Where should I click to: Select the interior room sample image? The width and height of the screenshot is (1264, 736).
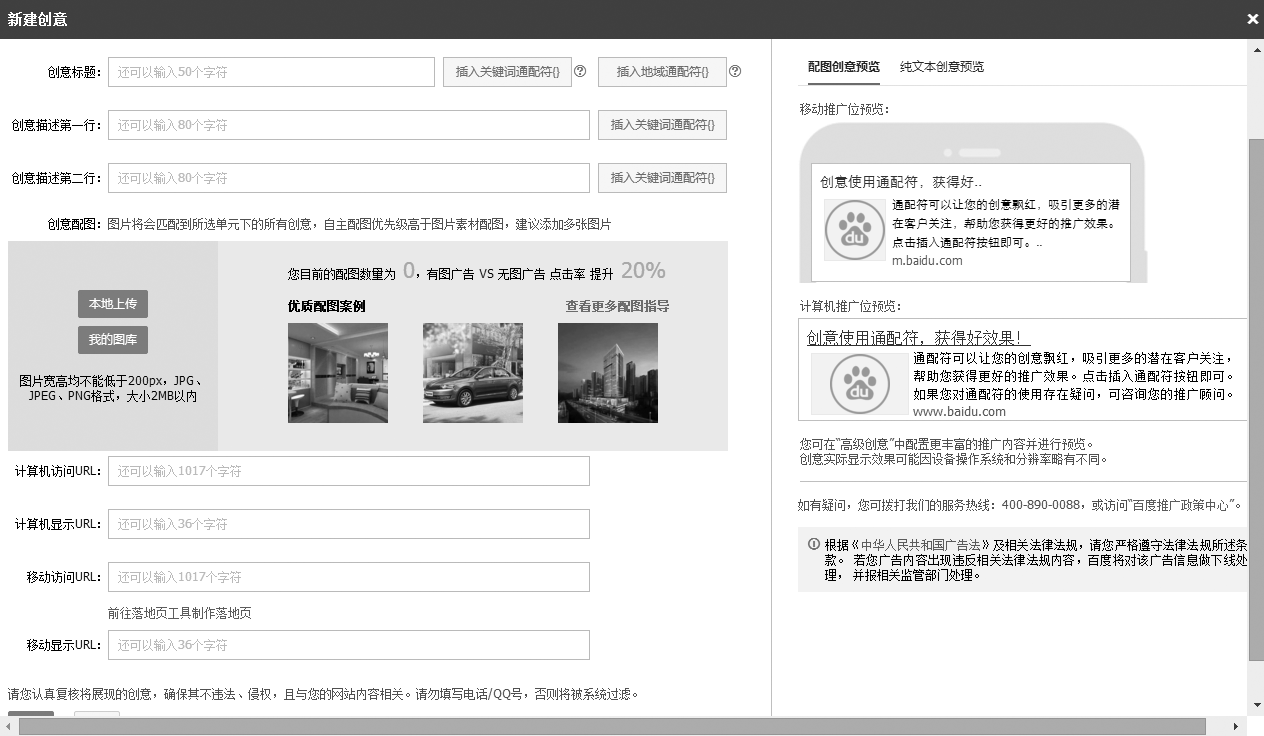pyautogui.click(x=338, y=373)
